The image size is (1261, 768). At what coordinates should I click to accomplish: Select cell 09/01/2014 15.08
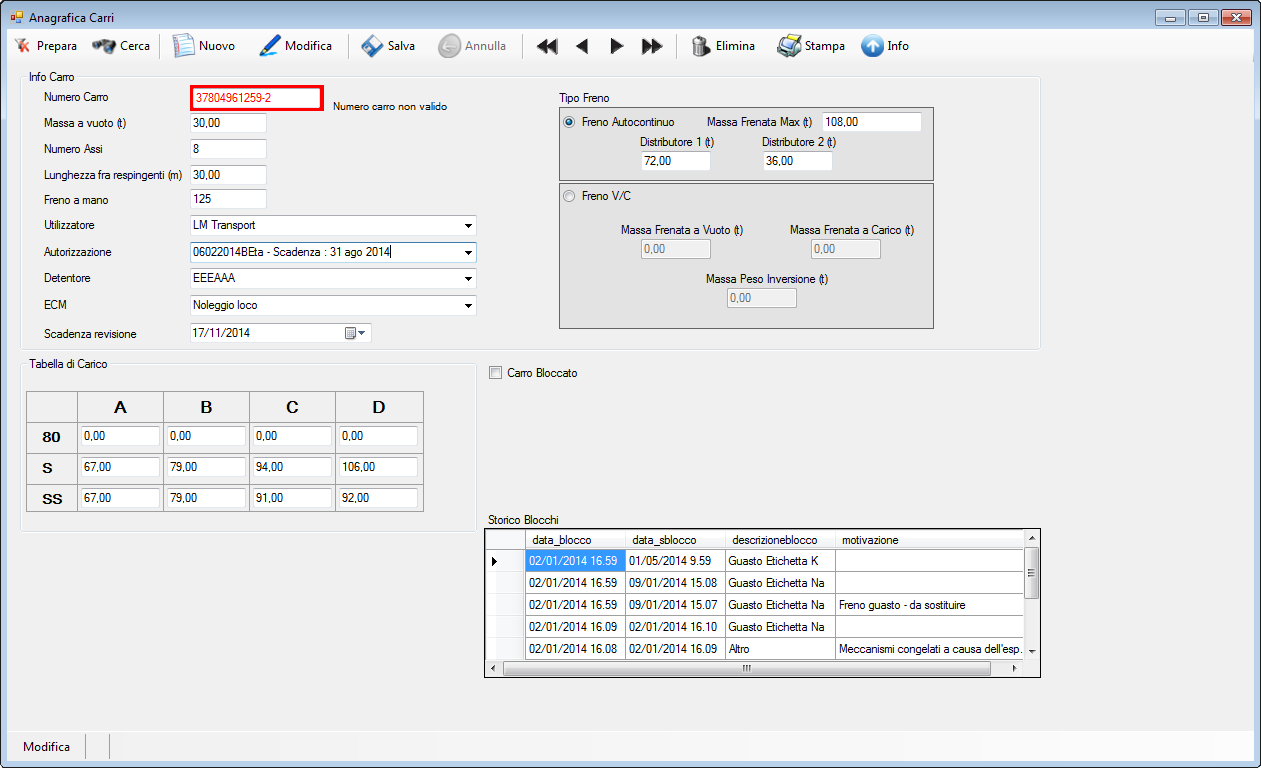(x=675, y=583)
